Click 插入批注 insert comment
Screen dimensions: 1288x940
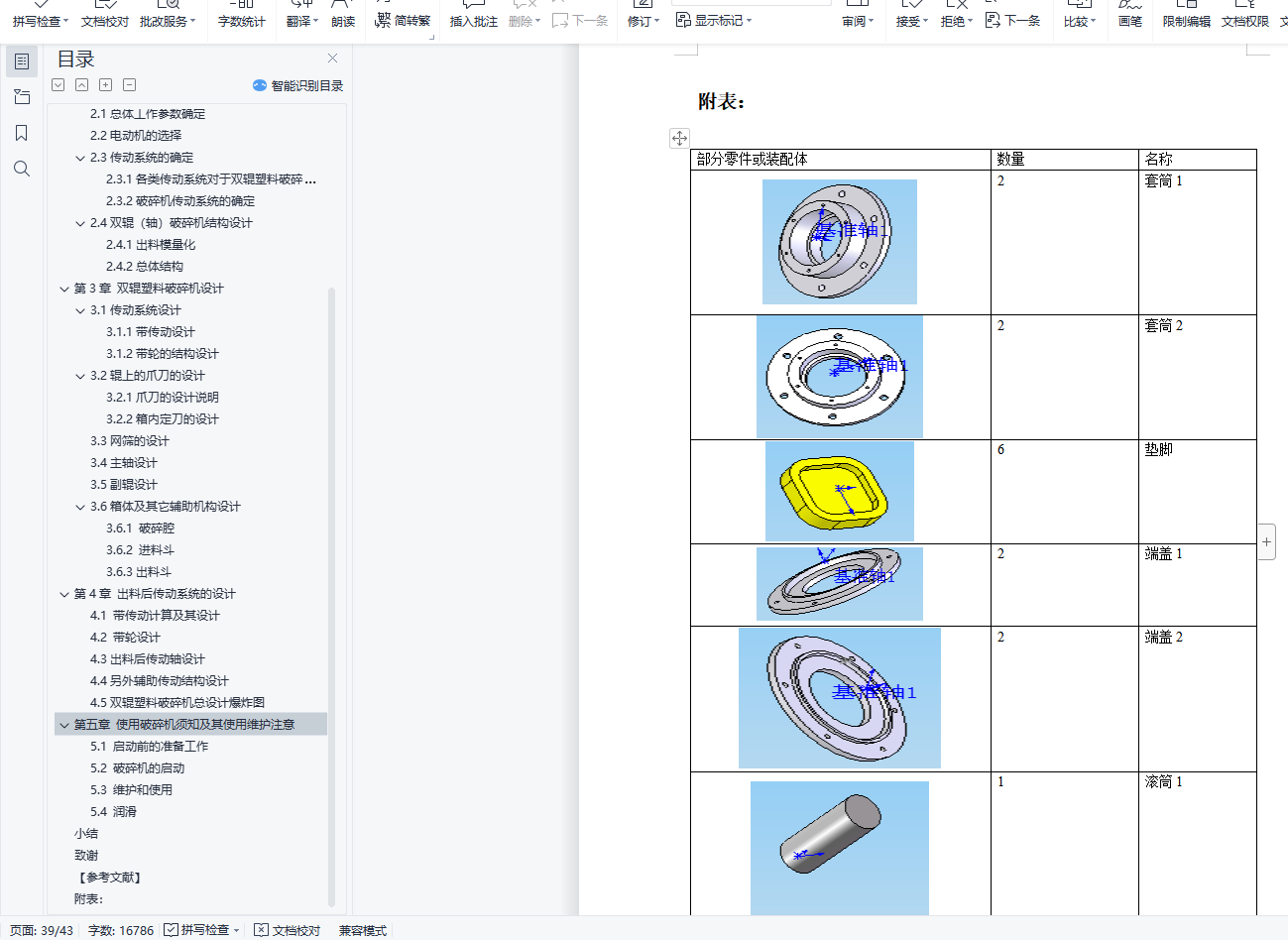(x=474, y=21)
